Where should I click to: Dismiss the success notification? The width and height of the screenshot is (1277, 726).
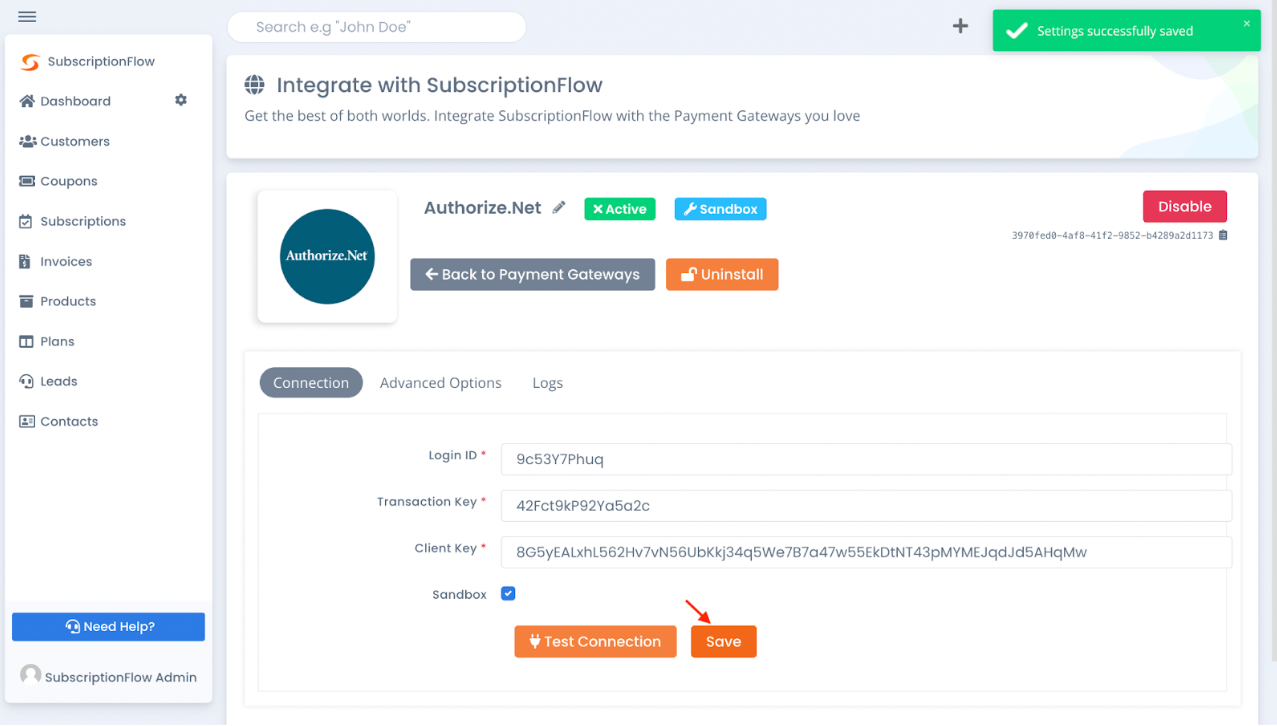[1246, 23]
